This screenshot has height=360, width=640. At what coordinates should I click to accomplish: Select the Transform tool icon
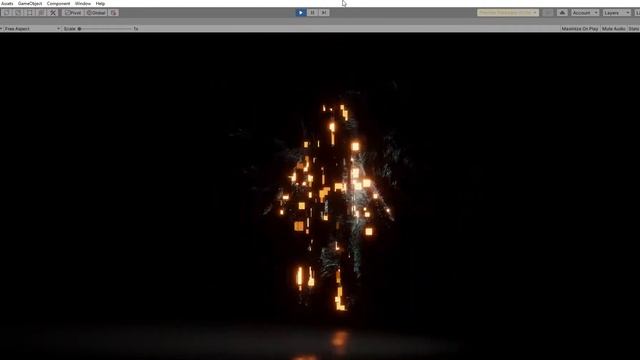41,13
